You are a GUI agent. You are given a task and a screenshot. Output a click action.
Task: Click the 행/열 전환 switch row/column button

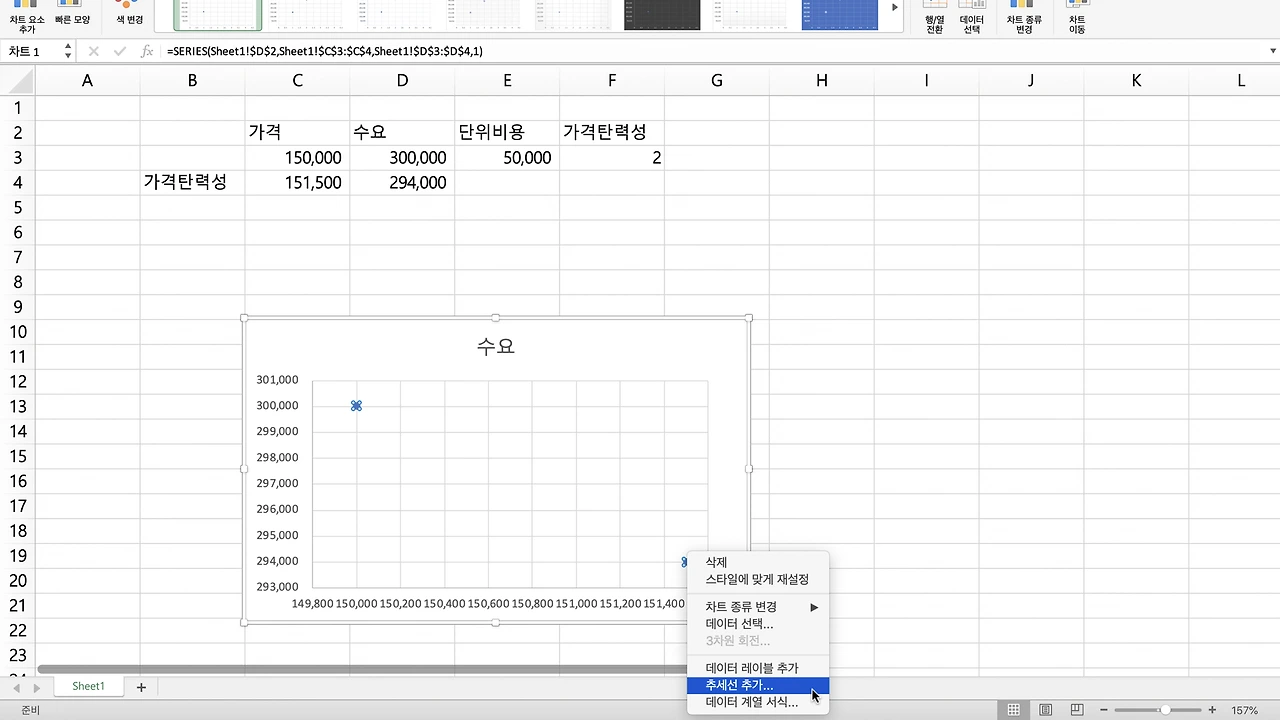(935, 16)
